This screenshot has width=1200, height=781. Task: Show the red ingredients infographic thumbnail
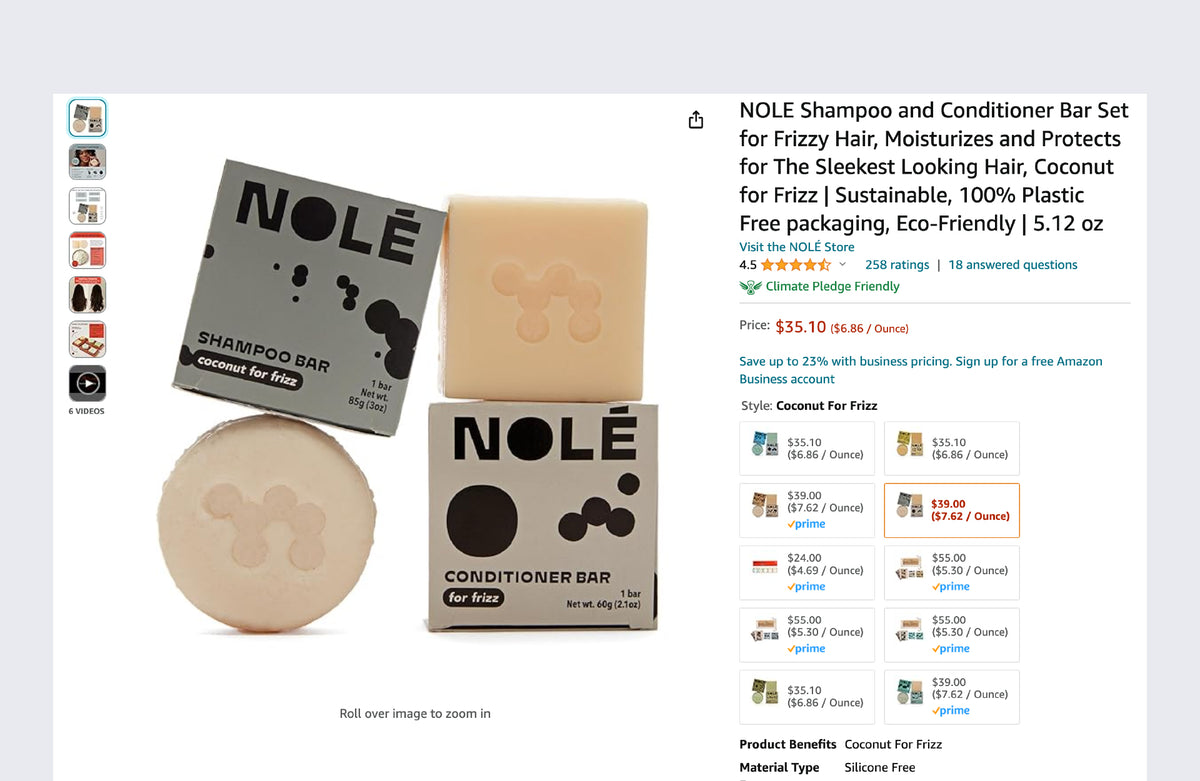(87, 250)
